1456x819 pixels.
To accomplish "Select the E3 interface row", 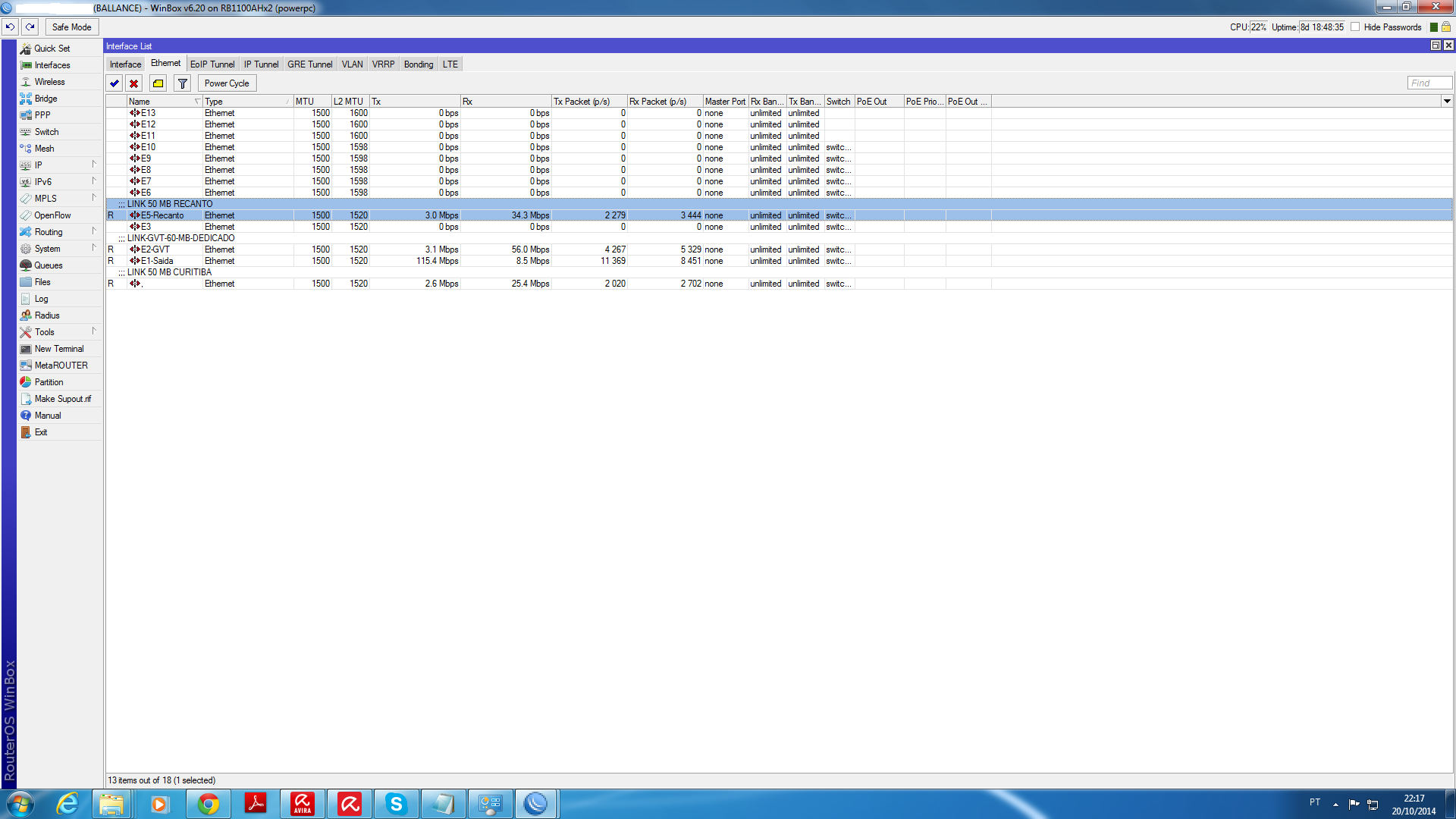I will (x=779, y=227).
